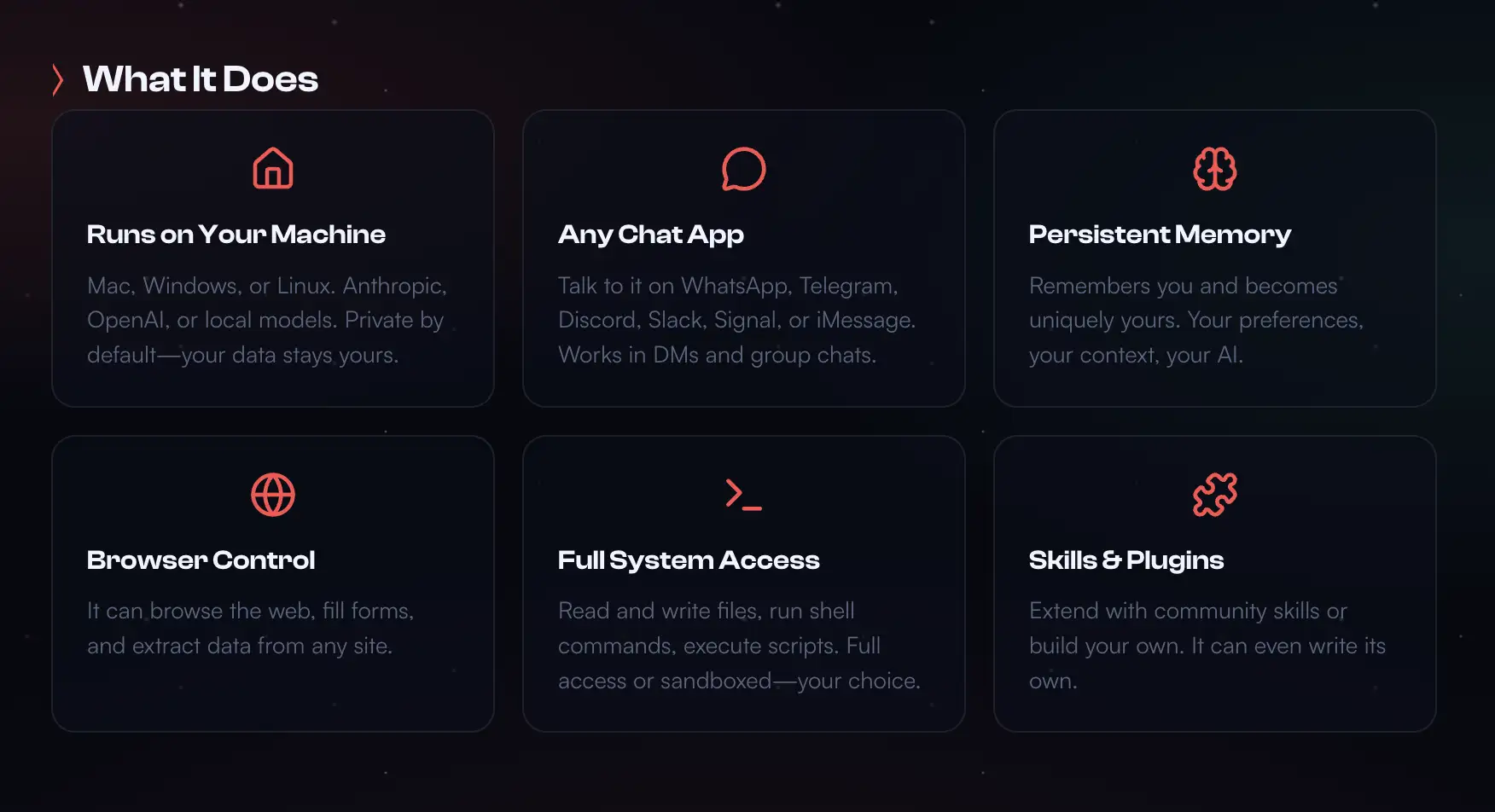Click the globe icon above Browser Control
The height and width of the screenshot is (812, 1495).
(273, 494)
